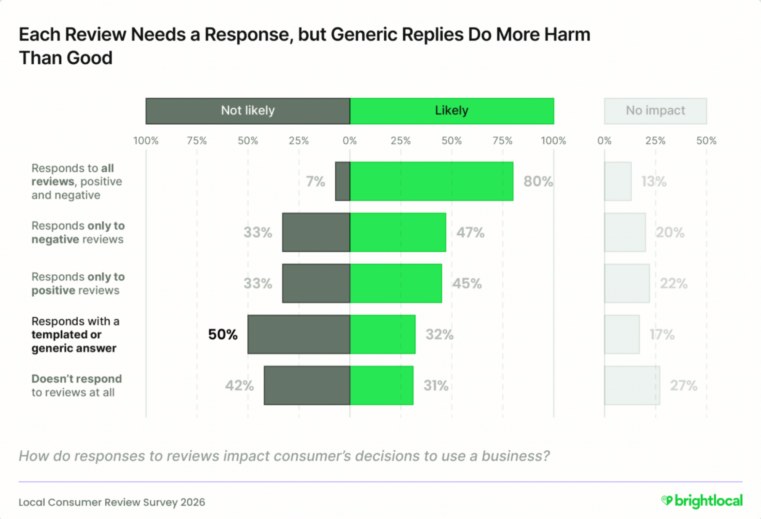Click the dark bar labeled 50%
The image size is (761, 519).
point(298,335)
